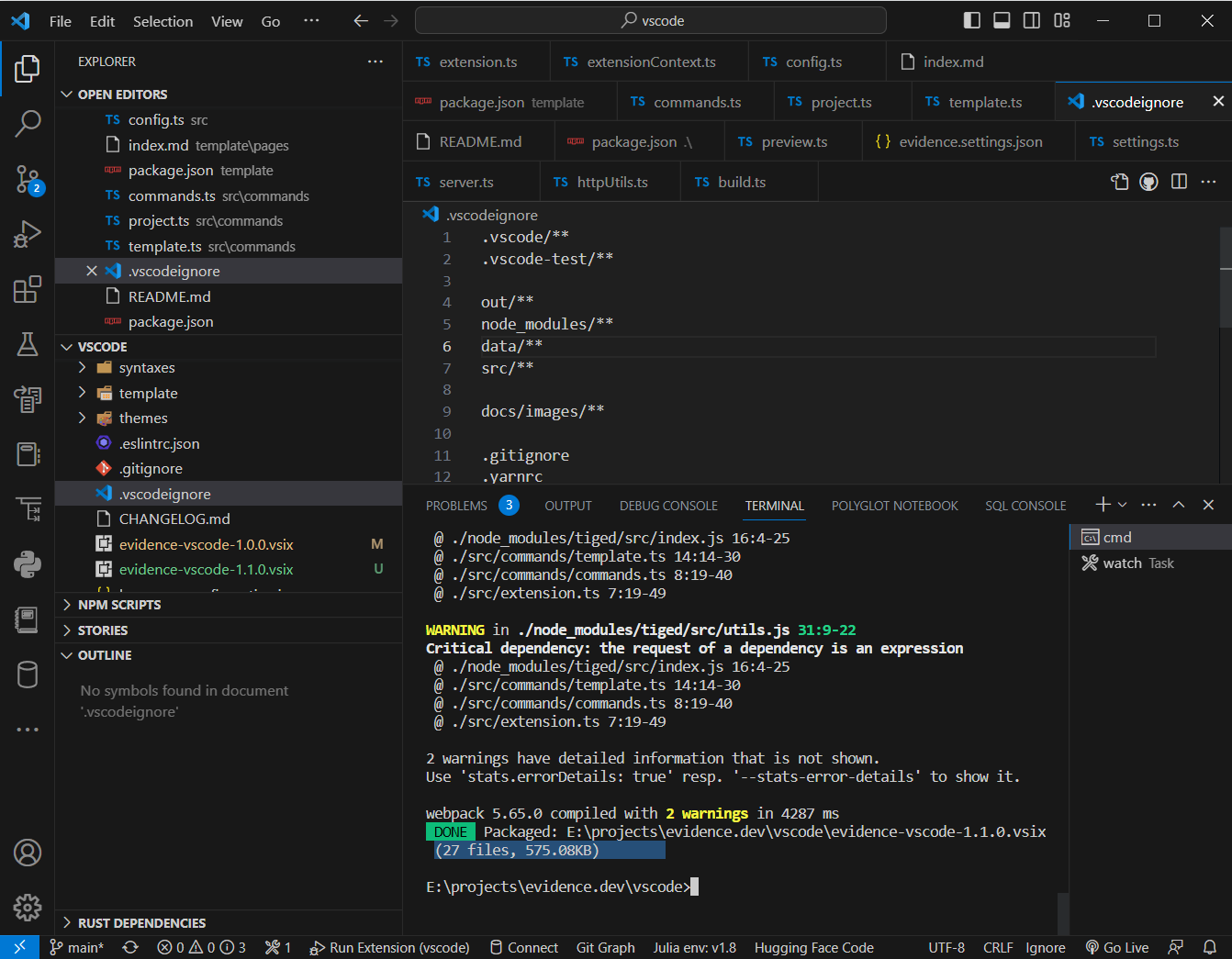The width and height of the screenshot is (1232, 959).
Task: Switch to the DEBUG CONSOLE tab
Action: (x=668, y=505)
